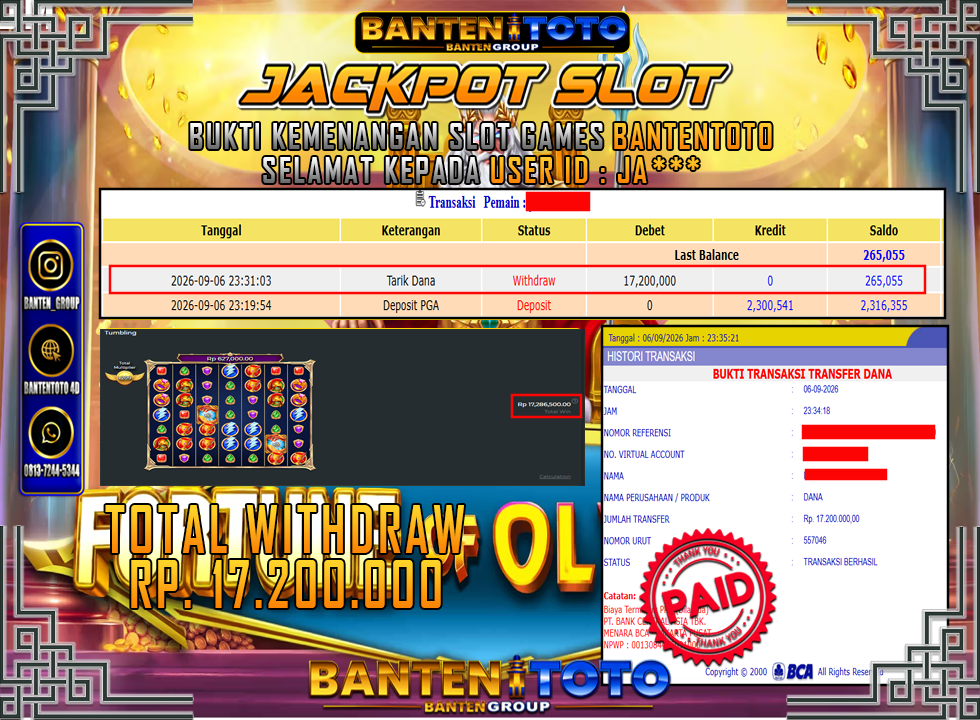Click the Transaksi Pemain heading

[x=477, y=202]
